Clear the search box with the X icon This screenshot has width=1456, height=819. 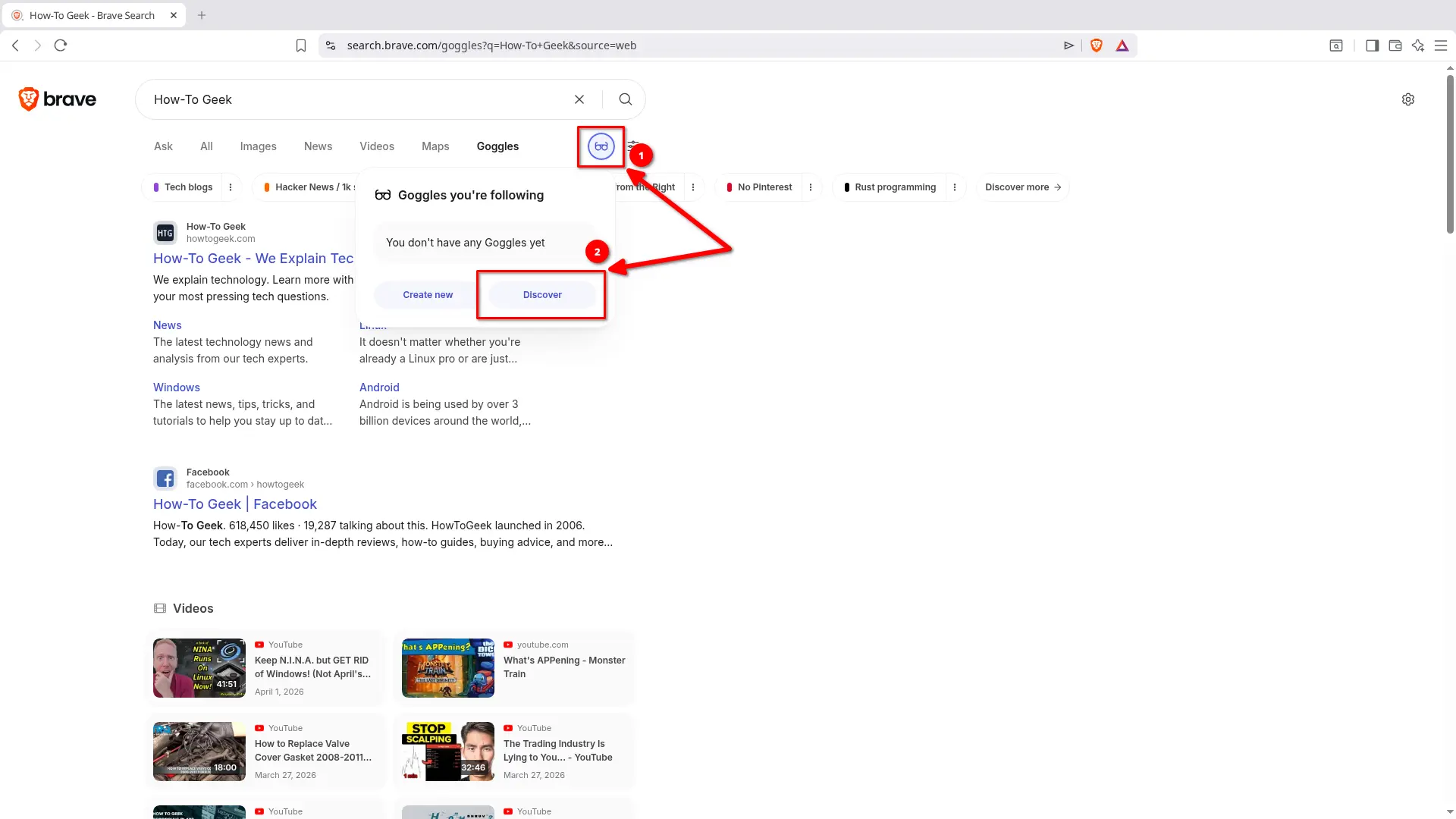(x=579, y=99)
